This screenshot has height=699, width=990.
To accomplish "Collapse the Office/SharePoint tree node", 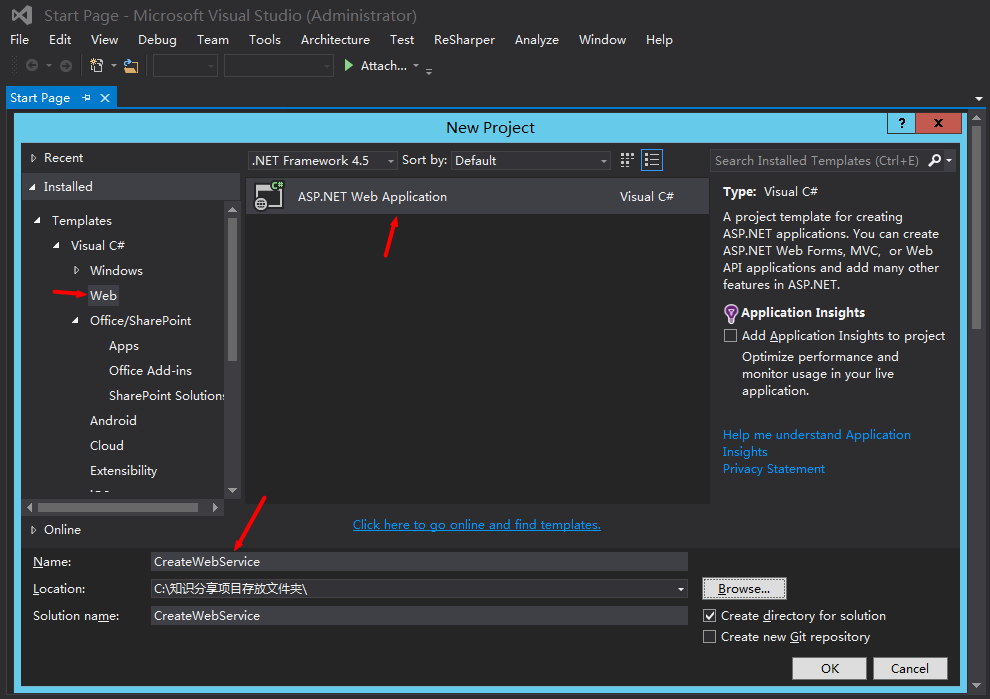I will pyautogui.click(x=75, y=320).
